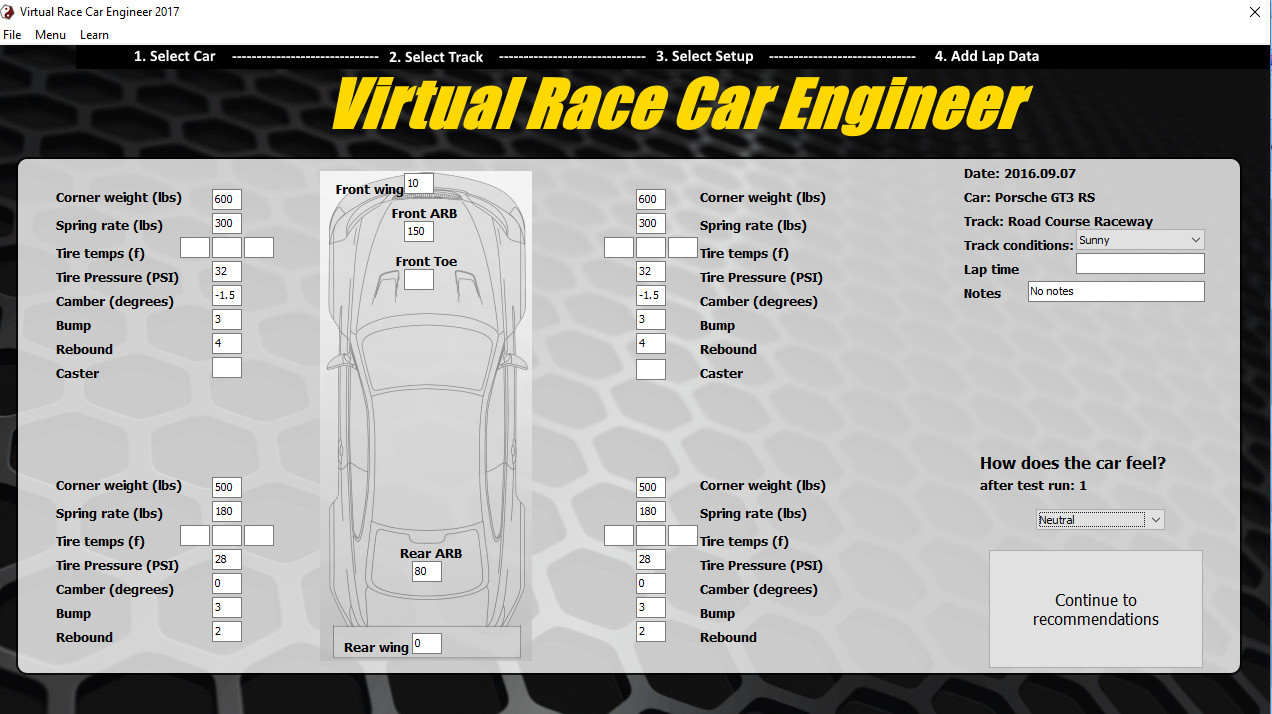Viewport: 1272px width, 714px height.
Task: Close the Virtual Race Car Engineer window
Action: [x=1254, y=12]
